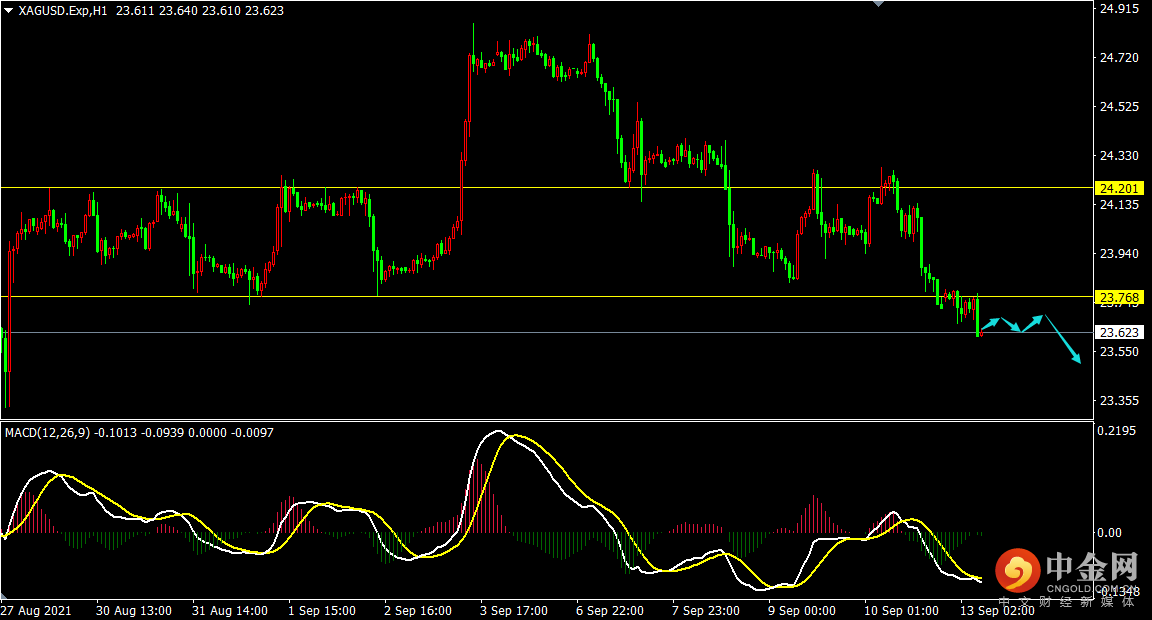Click 24.135 on the price scale
This screenshot has width=1152, height=620.
[1119, 205]
